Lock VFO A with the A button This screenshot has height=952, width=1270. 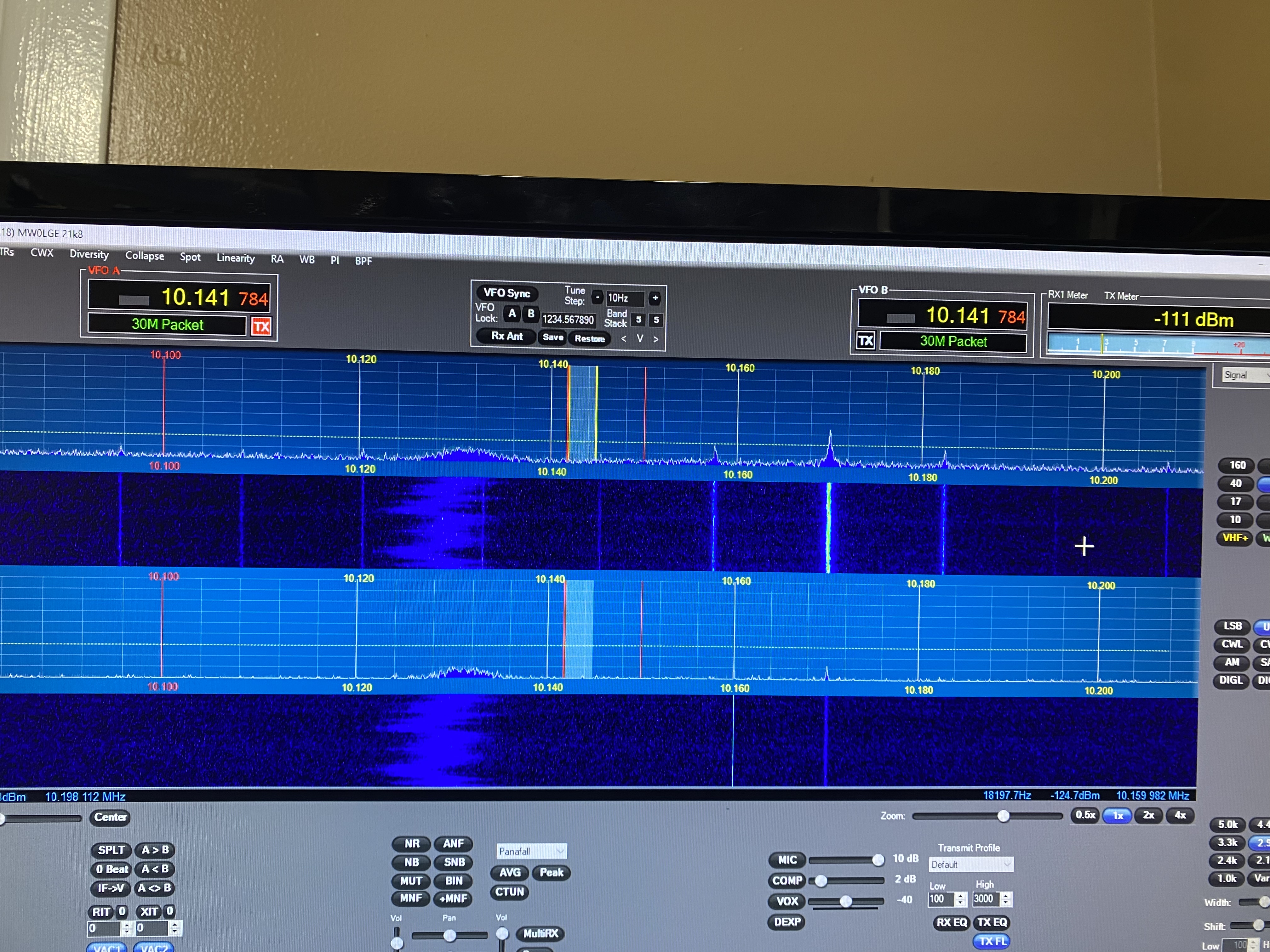point(512,313)
